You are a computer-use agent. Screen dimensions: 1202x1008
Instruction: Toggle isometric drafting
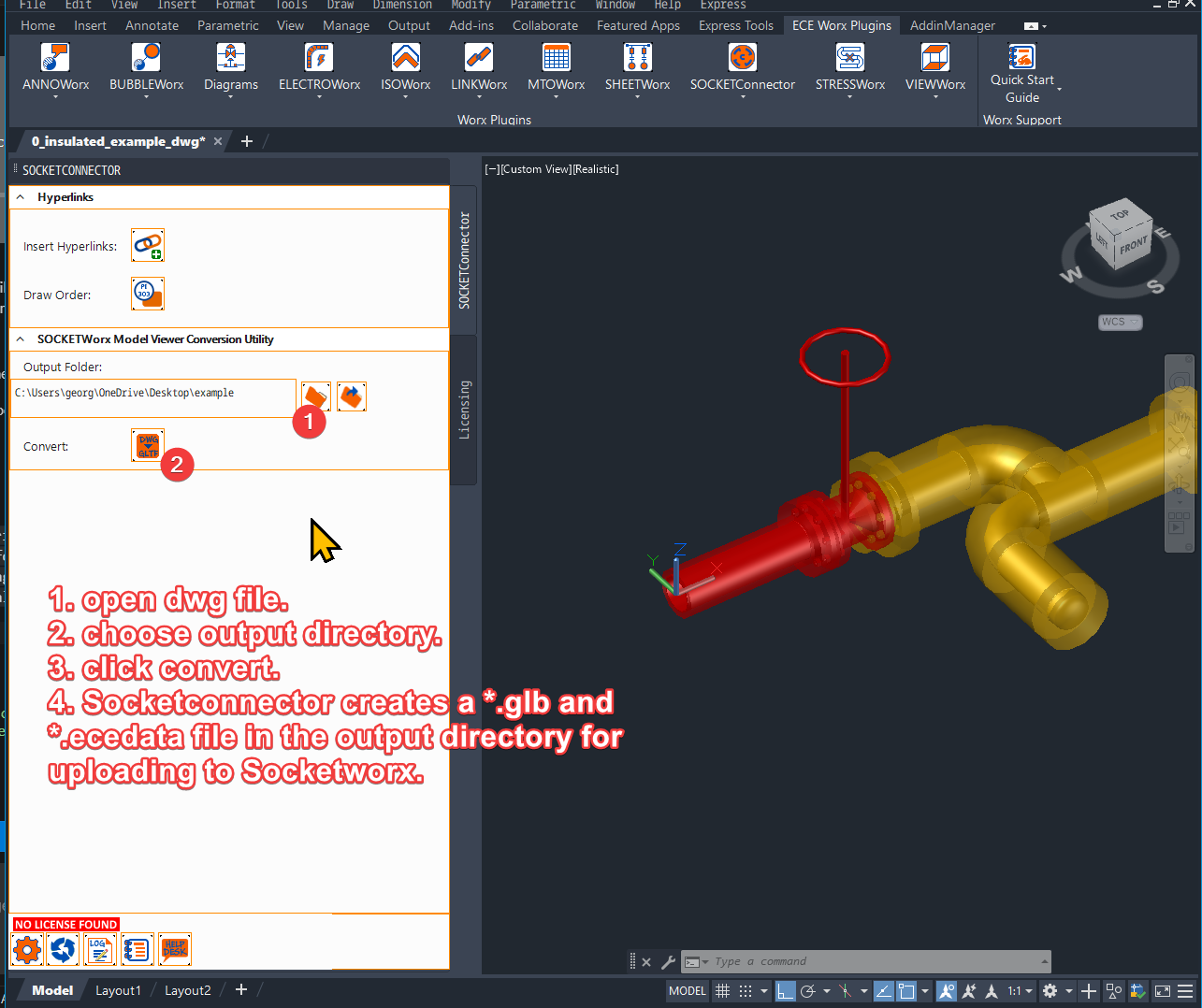(845, 991)
